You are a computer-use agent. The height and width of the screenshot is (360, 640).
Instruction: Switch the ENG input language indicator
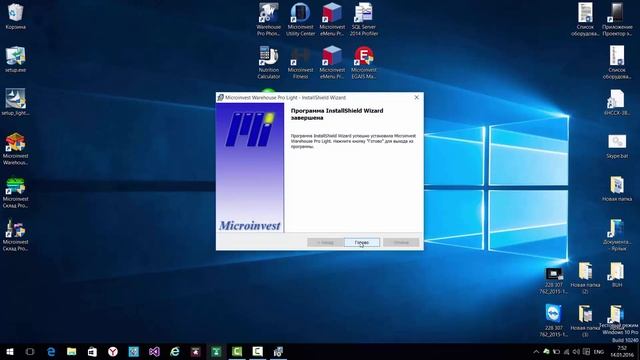click(599, 352)
